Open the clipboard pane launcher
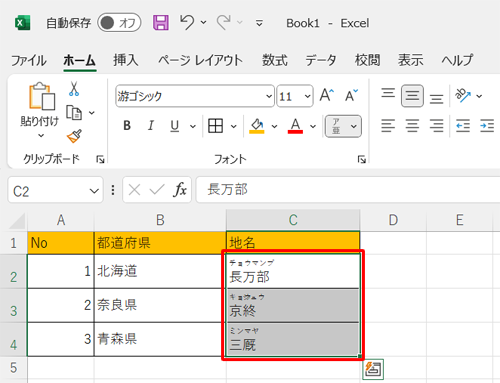This screenshot has height=383, width=500. click(100, 160)
